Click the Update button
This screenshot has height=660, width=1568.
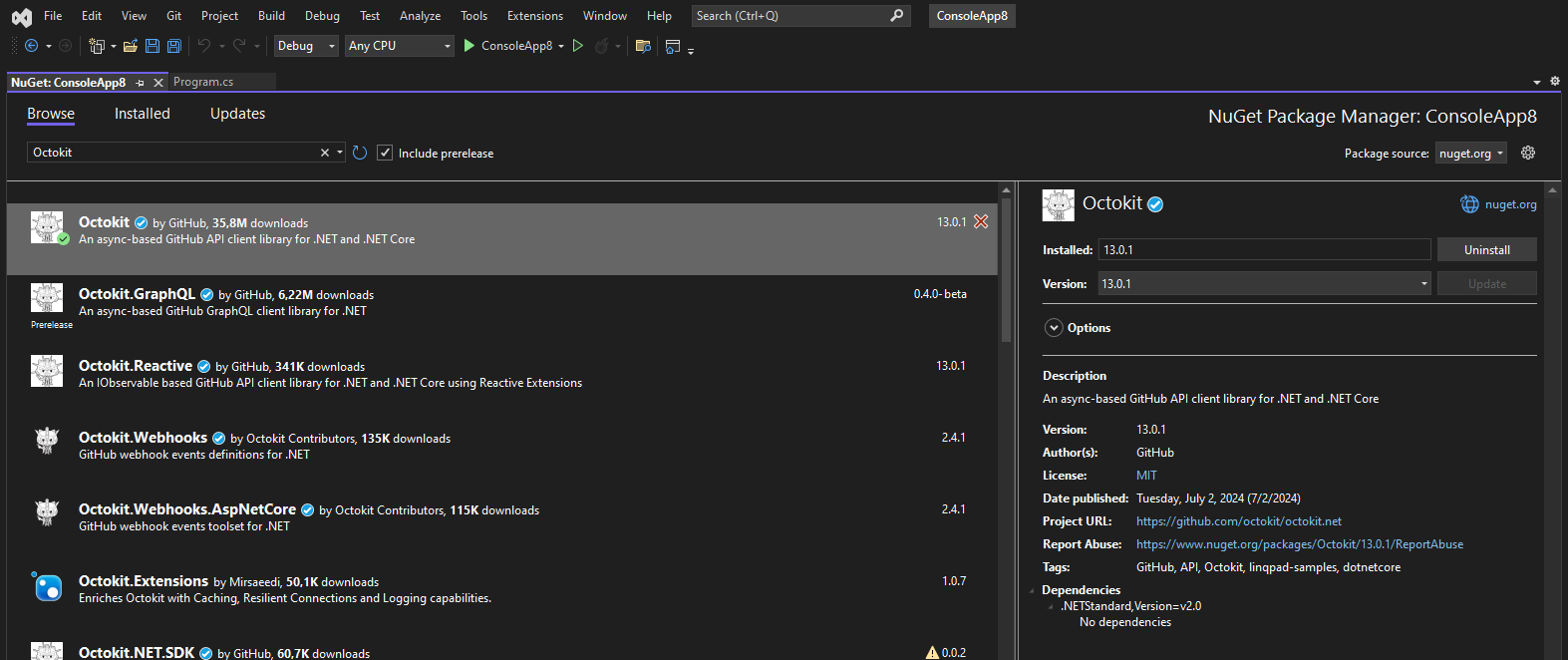tap(1487, 284)
